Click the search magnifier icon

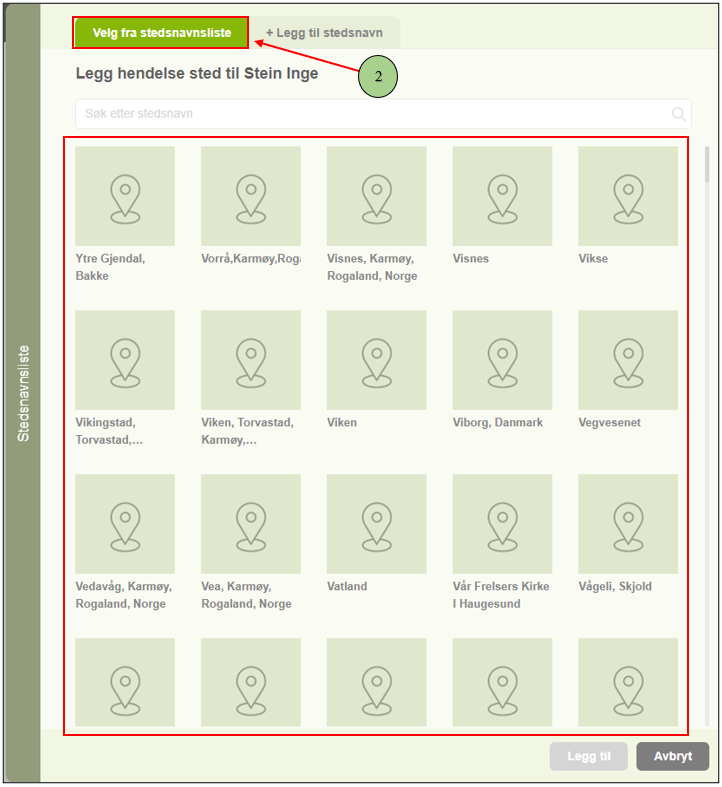coord(679,114)
